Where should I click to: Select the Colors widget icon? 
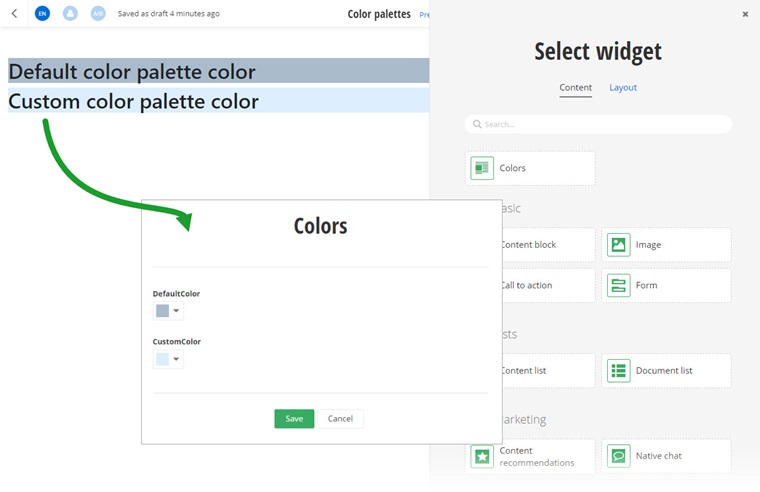pyautogui.click(x=482, y=168)
